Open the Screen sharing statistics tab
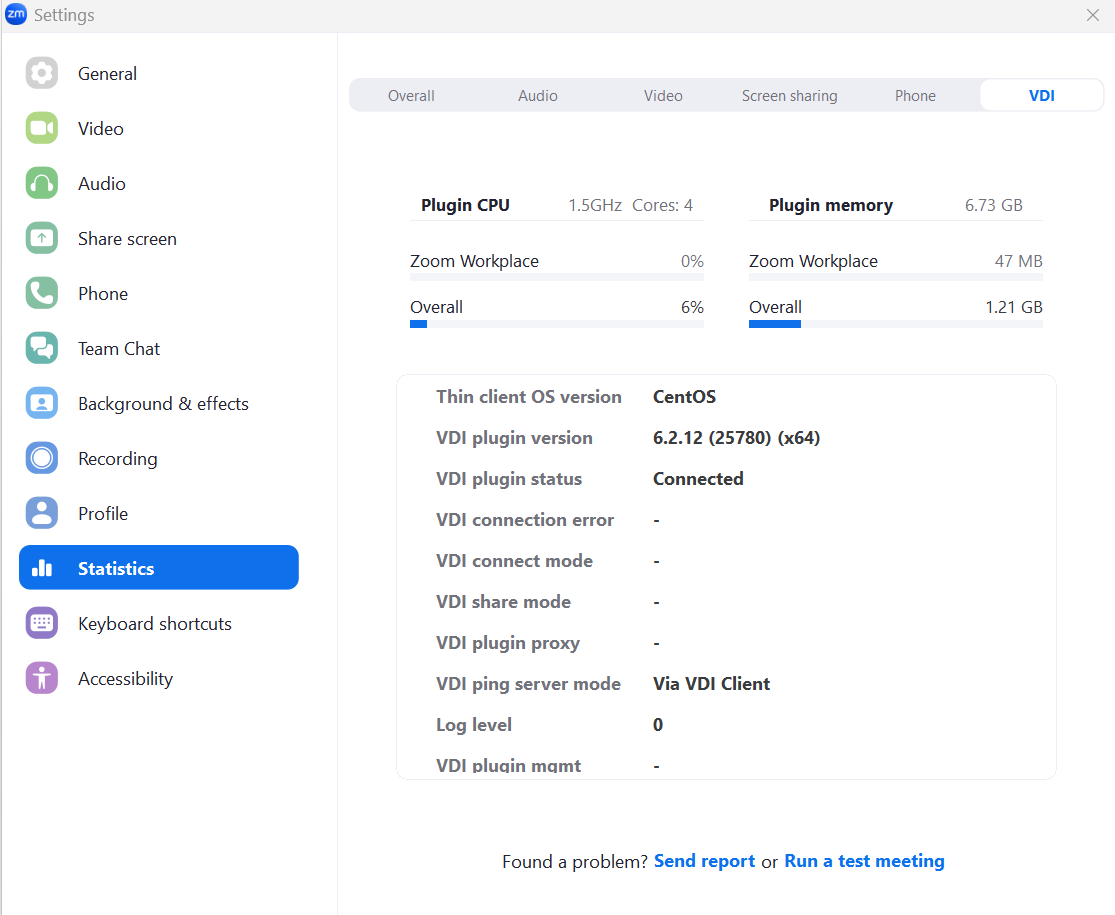The height and width of the screenshot is (915, 1115). point(789,95)
